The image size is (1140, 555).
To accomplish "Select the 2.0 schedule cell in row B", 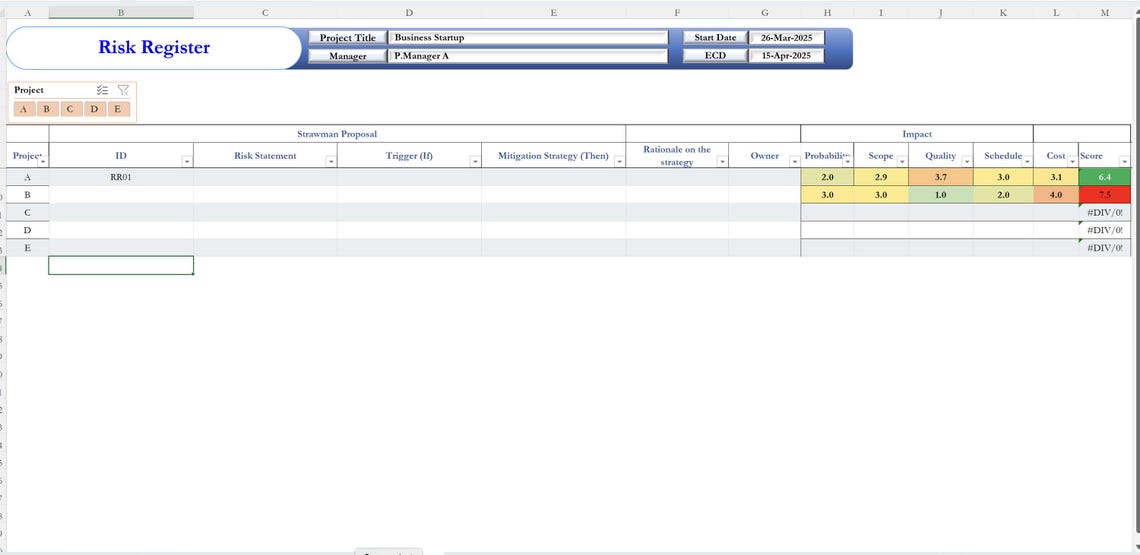I will click(x=1003, y=195).
